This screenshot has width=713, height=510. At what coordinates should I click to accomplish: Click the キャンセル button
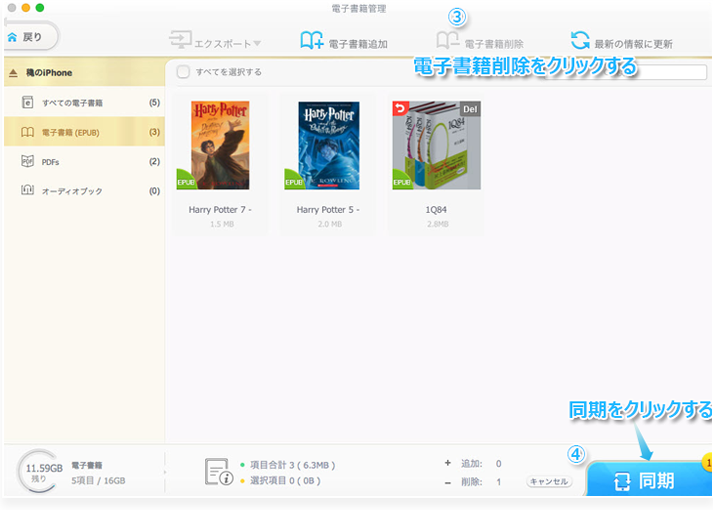click(x=549, y=481)
